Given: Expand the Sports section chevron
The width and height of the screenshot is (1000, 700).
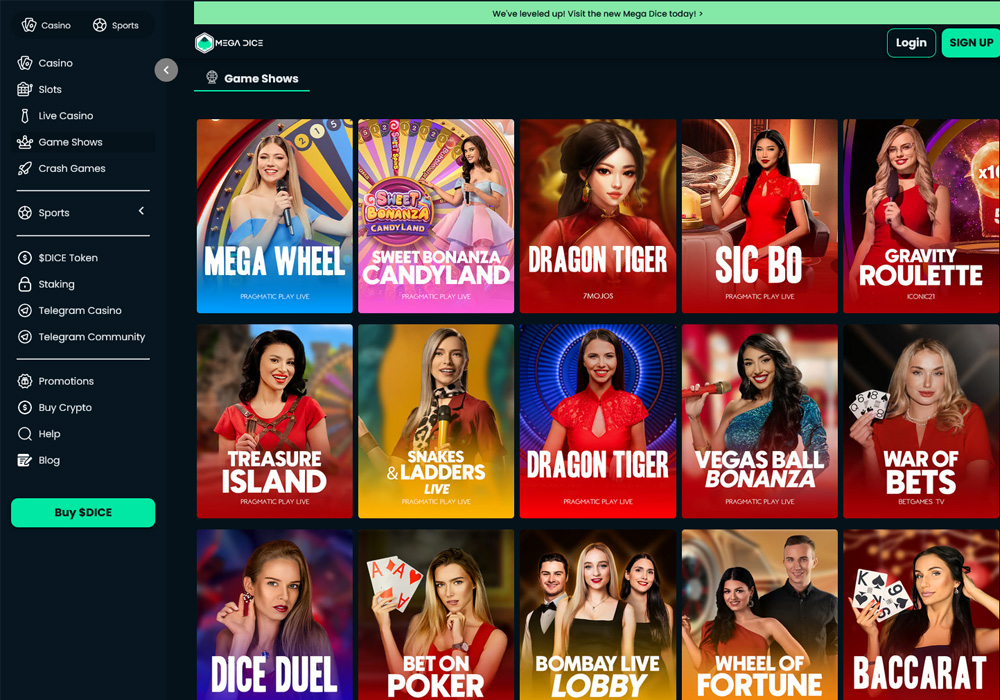Looking at the screenshot, I should click(142, 210).
